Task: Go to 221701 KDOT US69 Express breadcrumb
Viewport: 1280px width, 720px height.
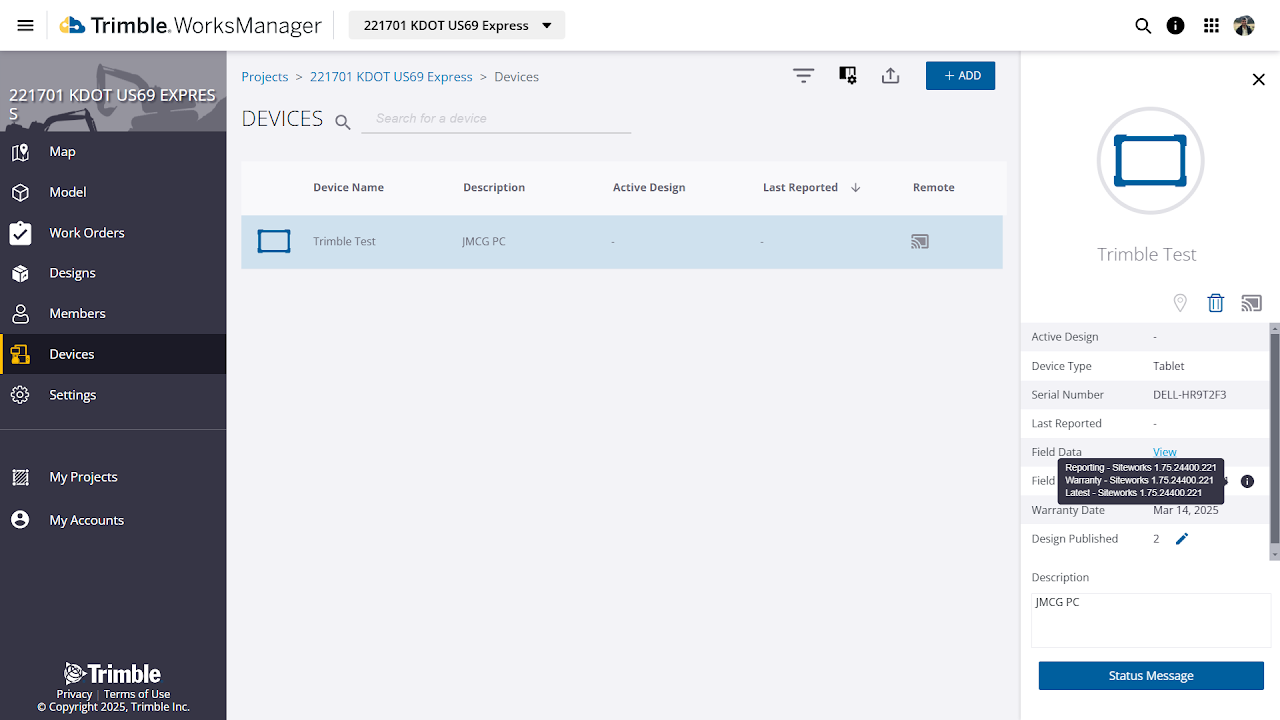Action: pos(391,77)
